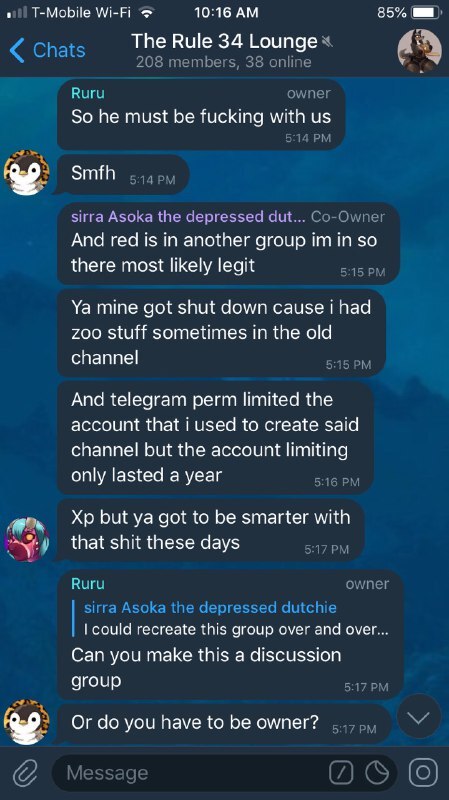Tap the muted speaker icon by title

click(x=327, y=42)
